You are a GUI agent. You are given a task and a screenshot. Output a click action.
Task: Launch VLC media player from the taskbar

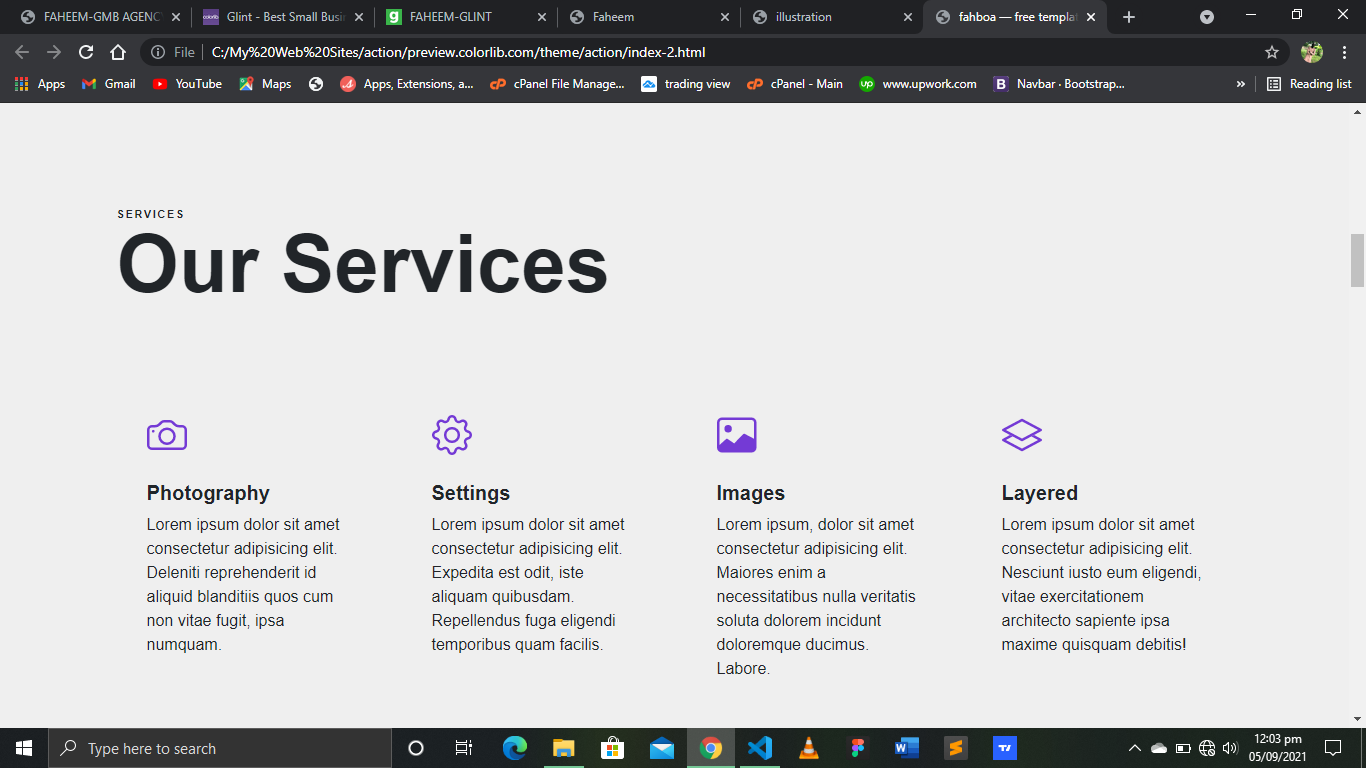[809, 748]
